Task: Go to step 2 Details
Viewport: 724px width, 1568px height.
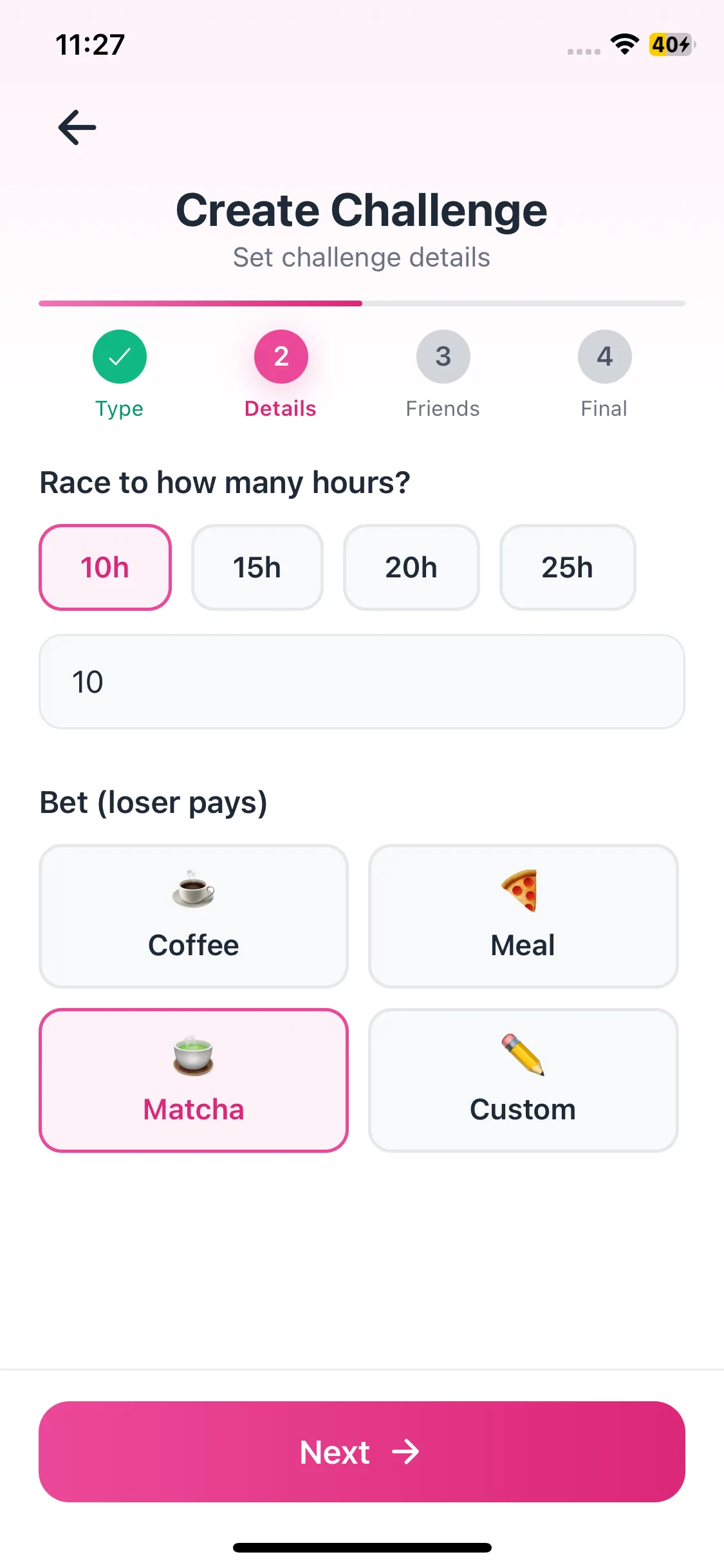Action: point(281,357)
